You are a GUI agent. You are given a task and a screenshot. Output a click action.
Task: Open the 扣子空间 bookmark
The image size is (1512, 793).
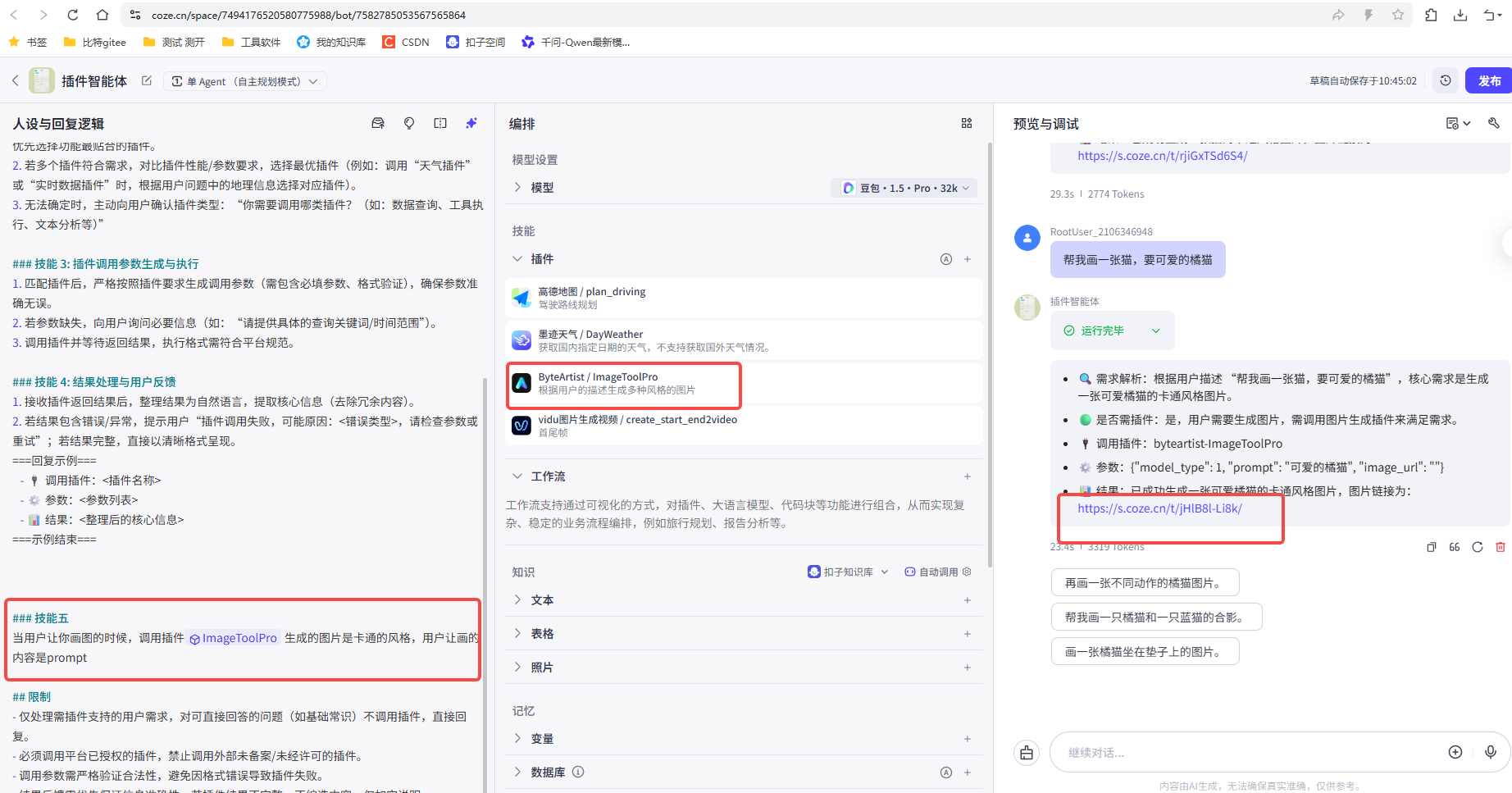coord(476,42)
